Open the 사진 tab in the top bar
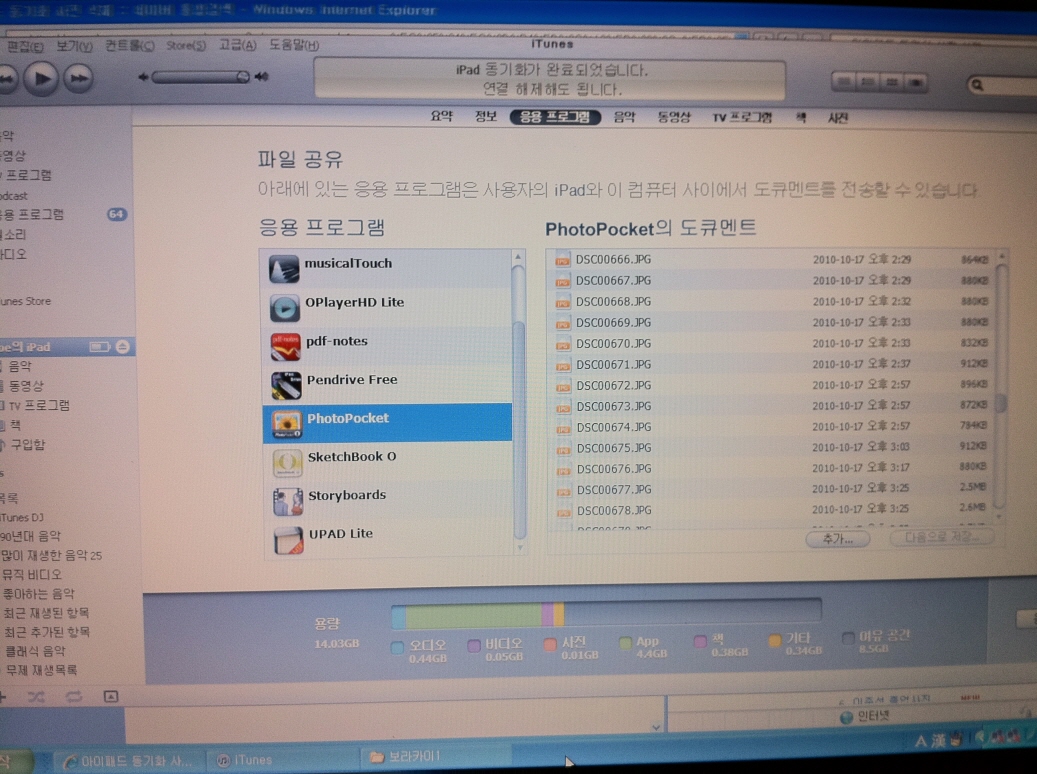Image resolution: width=1037 pixels, height=774 pixels. (x=838, y=118)
